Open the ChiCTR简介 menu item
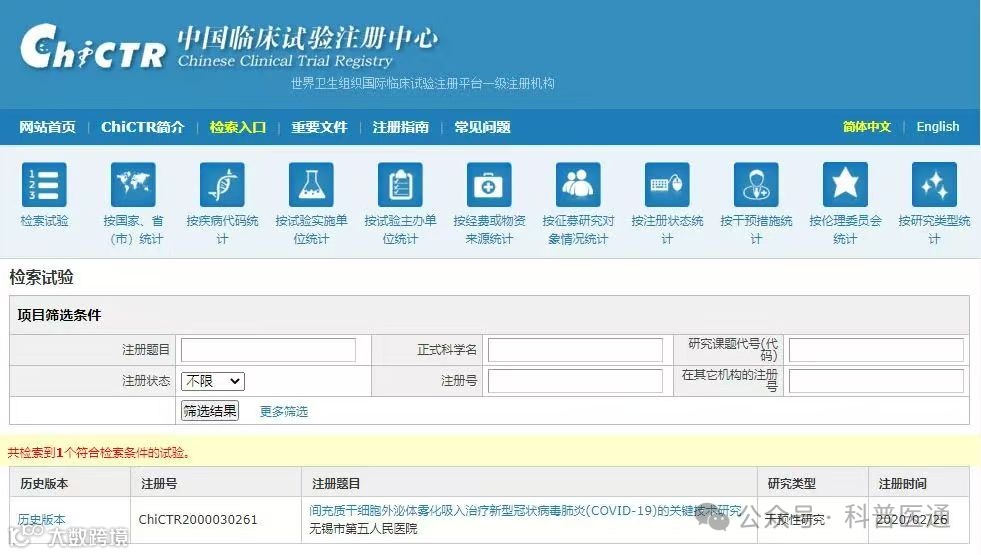The image size is (981, 555). point(143,127)
